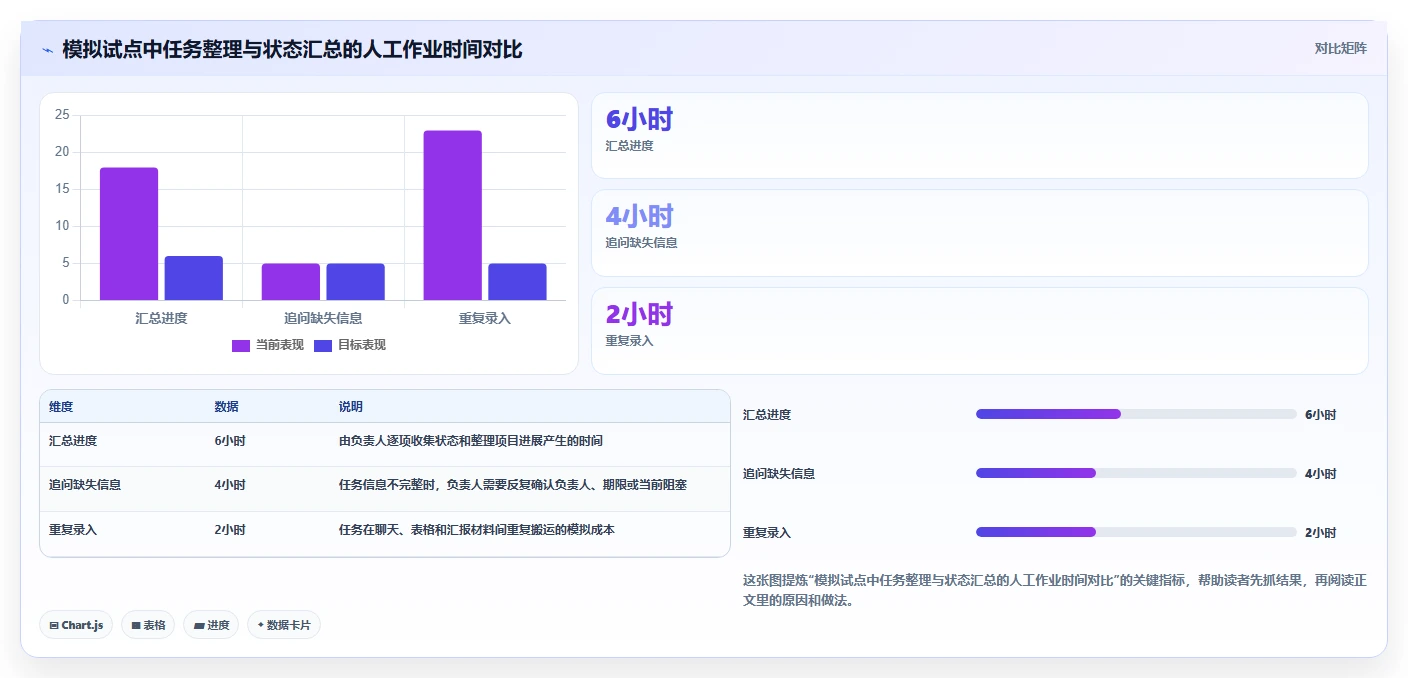Click the 汇总进度 label beside its progress bar

[767, 415]
